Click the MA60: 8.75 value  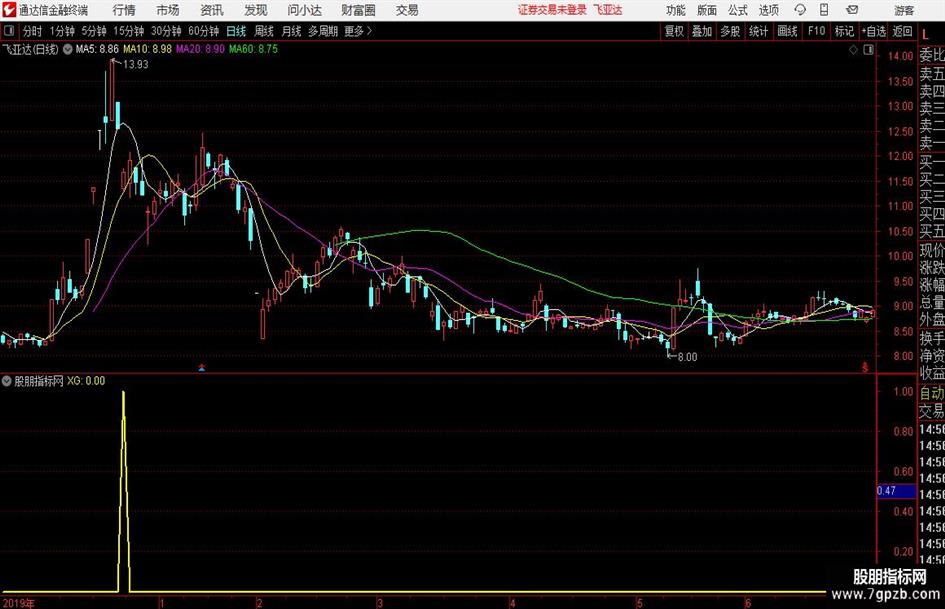[253, 49]
